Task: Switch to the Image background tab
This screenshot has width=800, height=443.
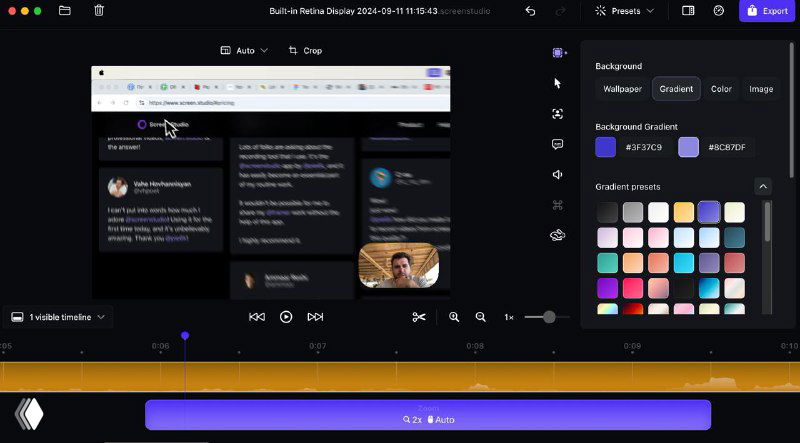Action: (x=761, y=89)
